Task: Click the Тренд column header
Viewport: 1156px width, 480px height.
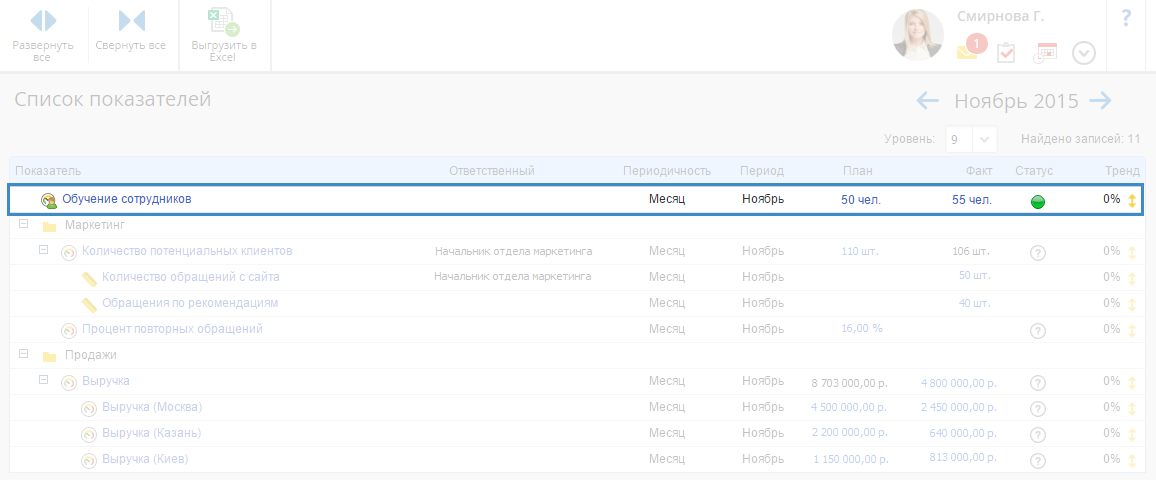Action: coord(1122,171)
